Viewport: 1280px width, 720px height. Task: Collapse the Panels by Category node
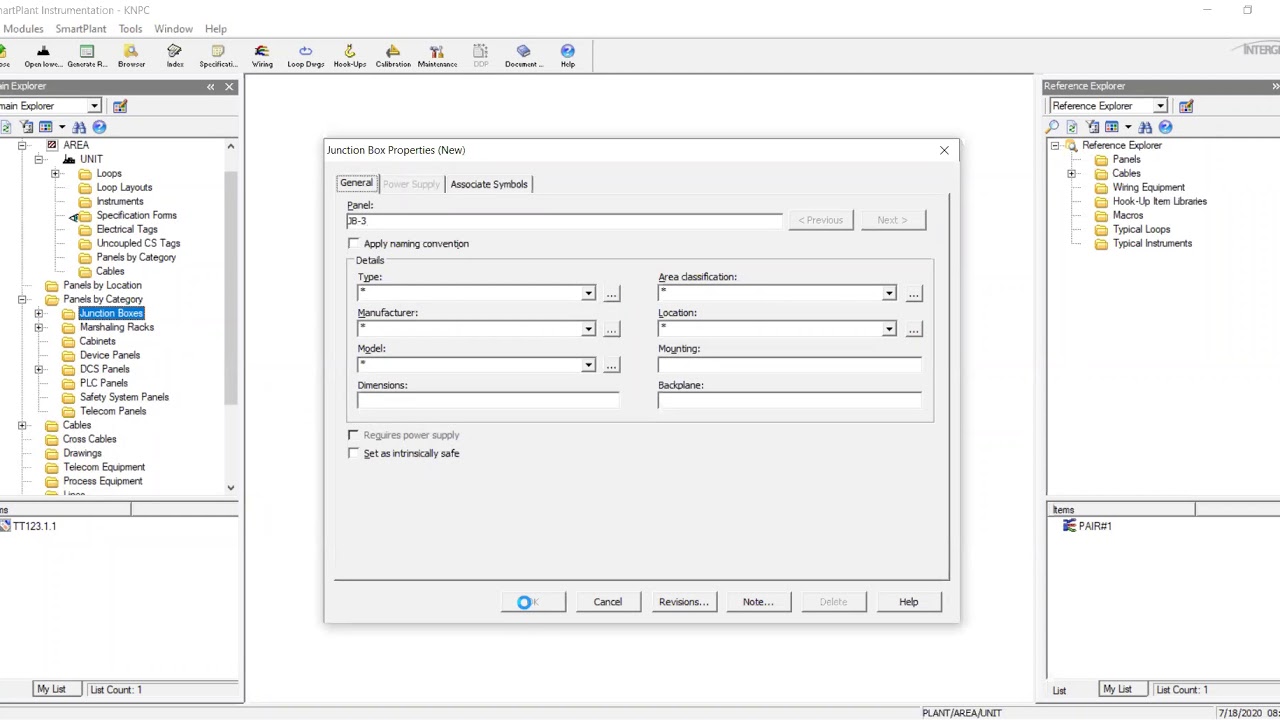pyautogui.click(x=22, y=299)
